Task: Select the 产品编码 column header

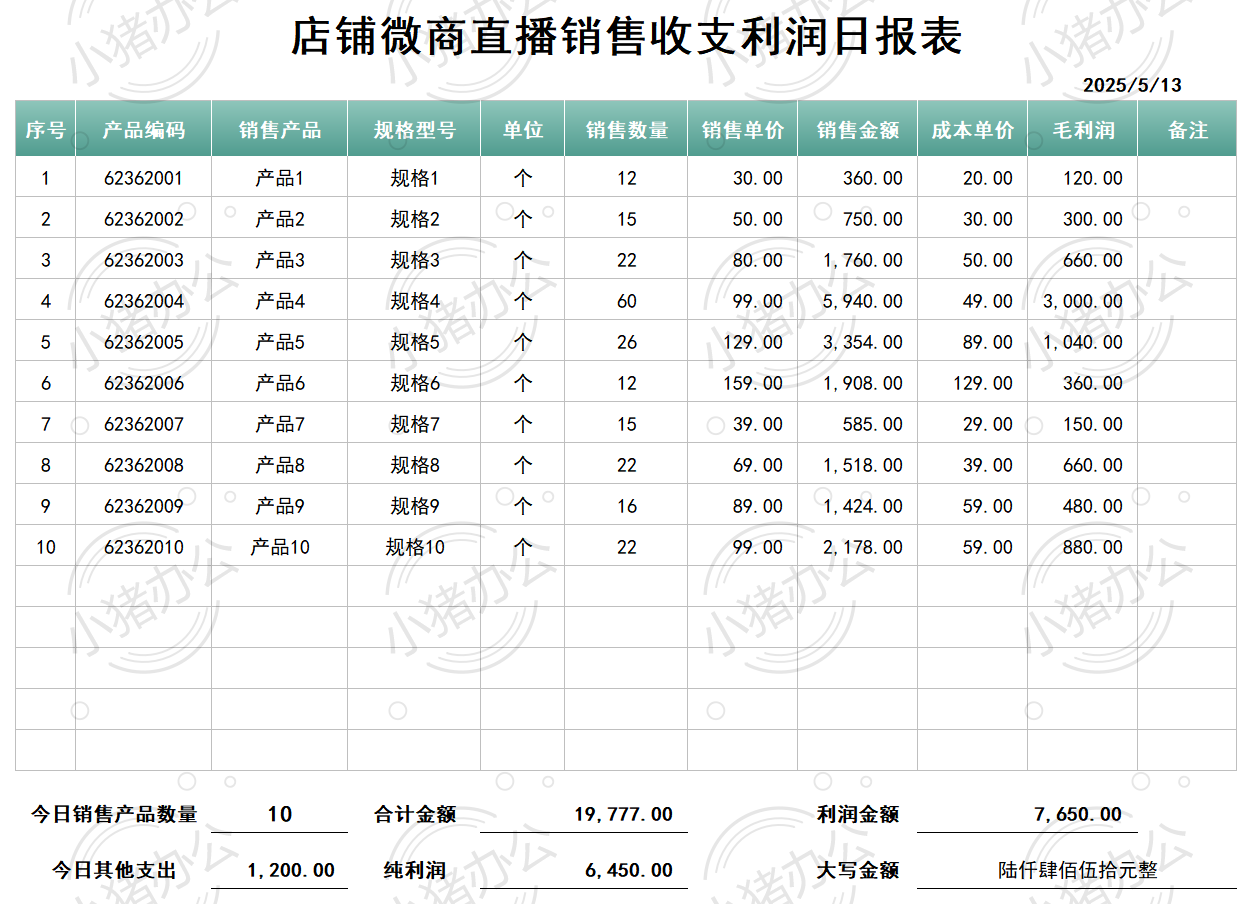Action: [x=144, y=129]
